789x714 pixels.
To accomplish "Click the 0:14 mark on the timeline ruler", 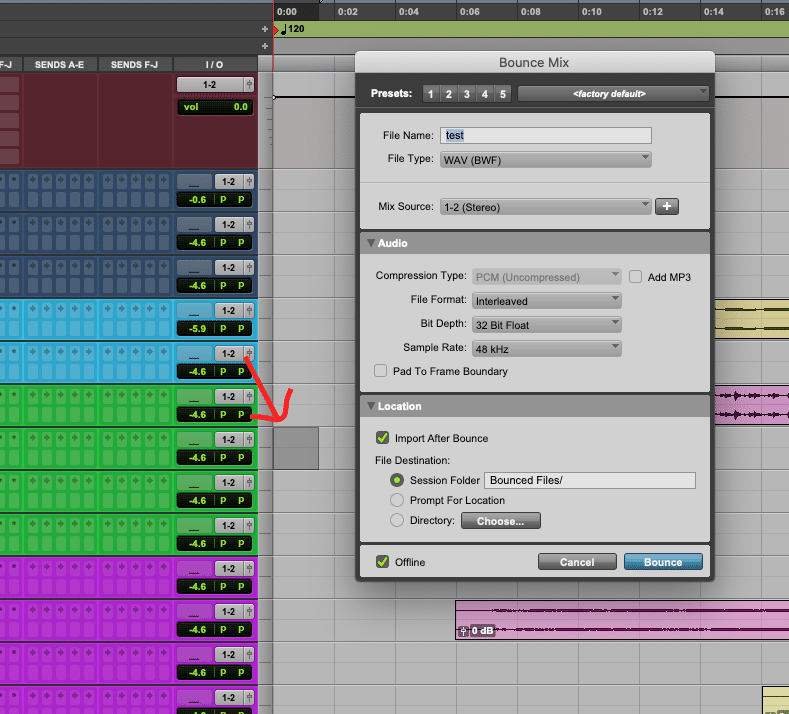I will point(714,12).
